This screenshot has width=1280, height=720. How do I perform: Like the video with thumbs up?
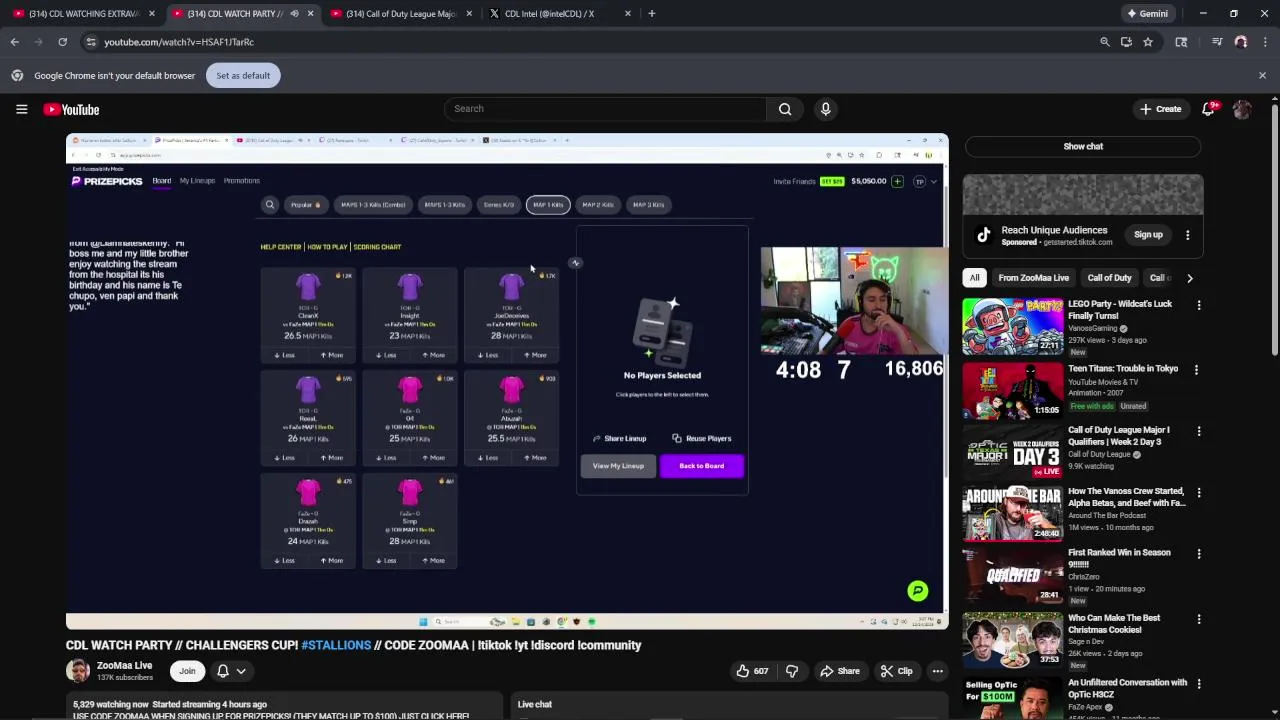pos(752,671)
